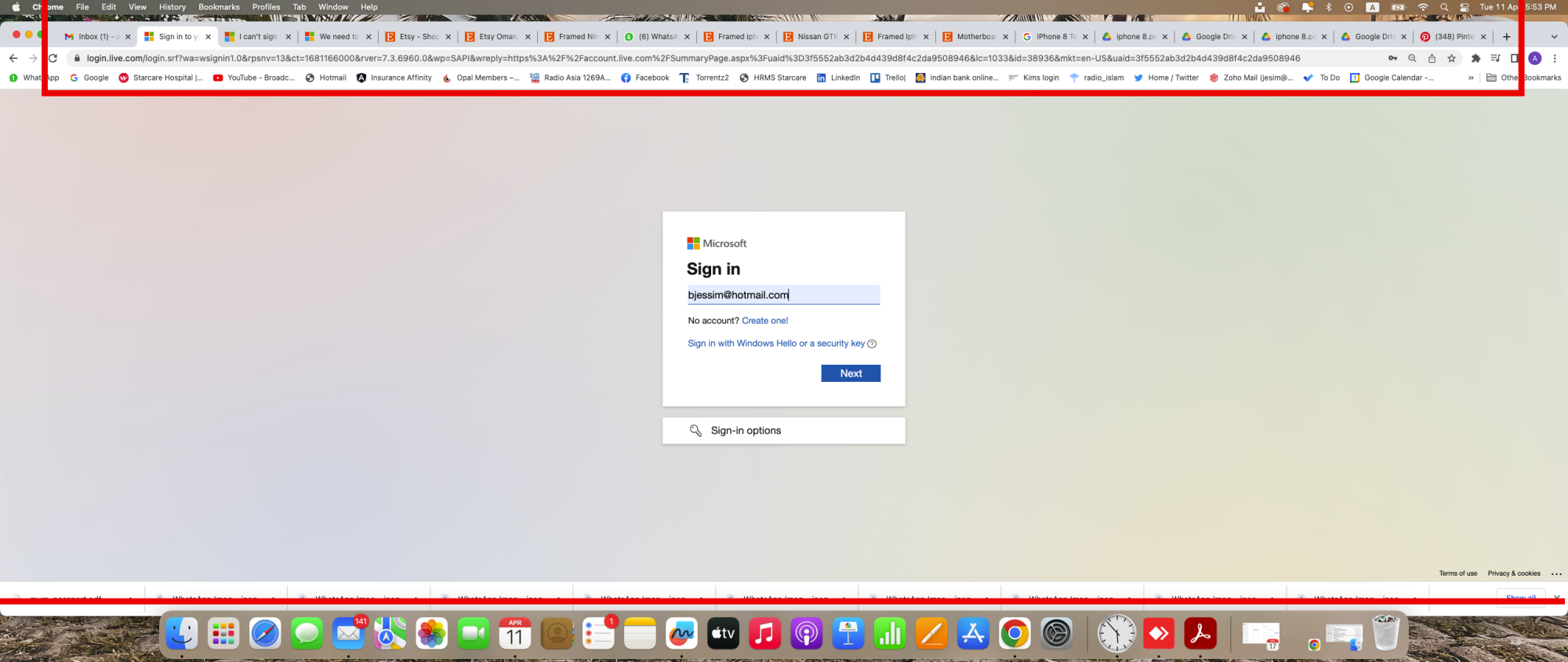View site information via the lock icon

[x=77, y=58]
